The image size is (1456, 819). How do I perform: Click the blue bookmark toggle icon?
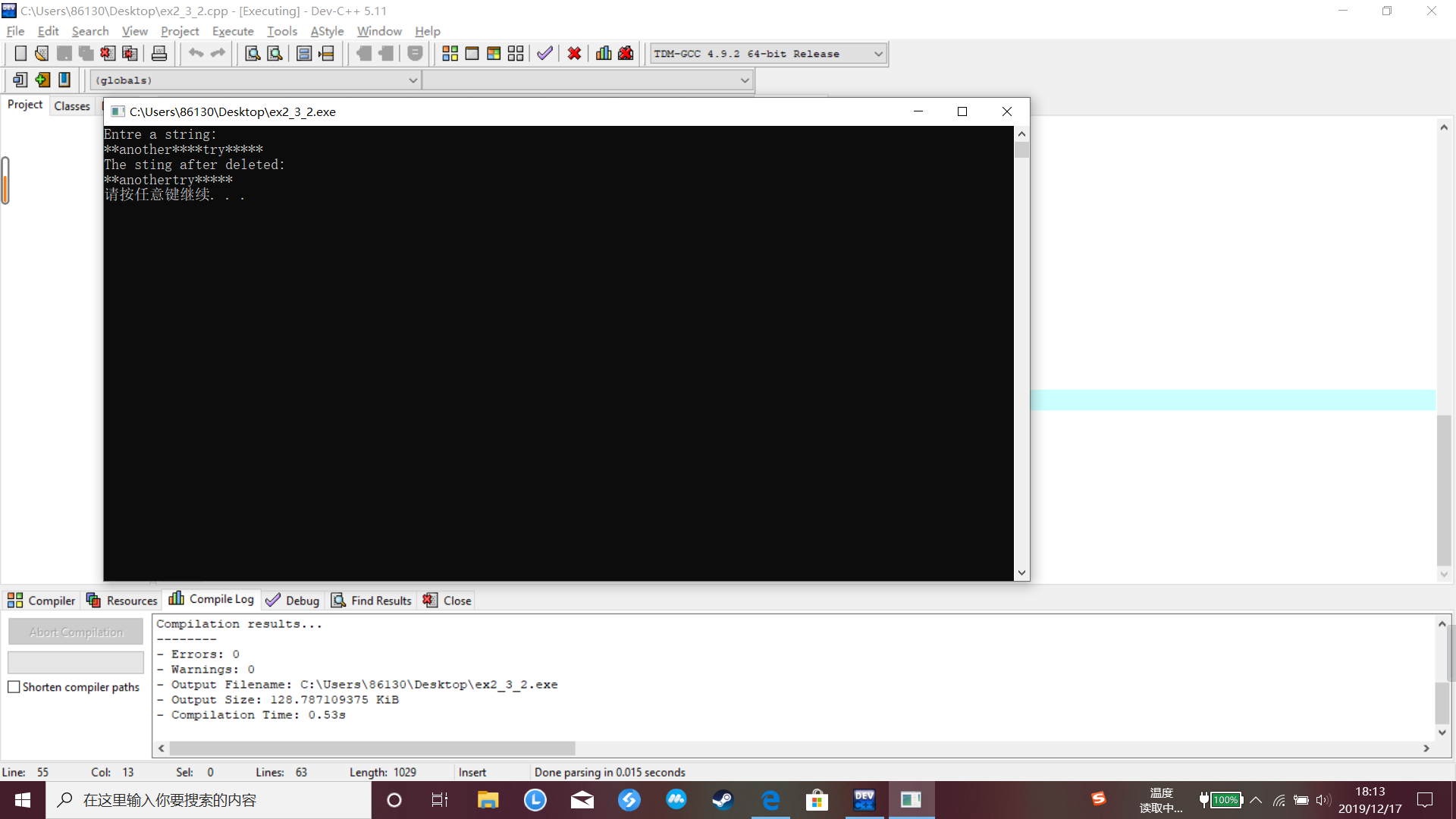(64, 80)
